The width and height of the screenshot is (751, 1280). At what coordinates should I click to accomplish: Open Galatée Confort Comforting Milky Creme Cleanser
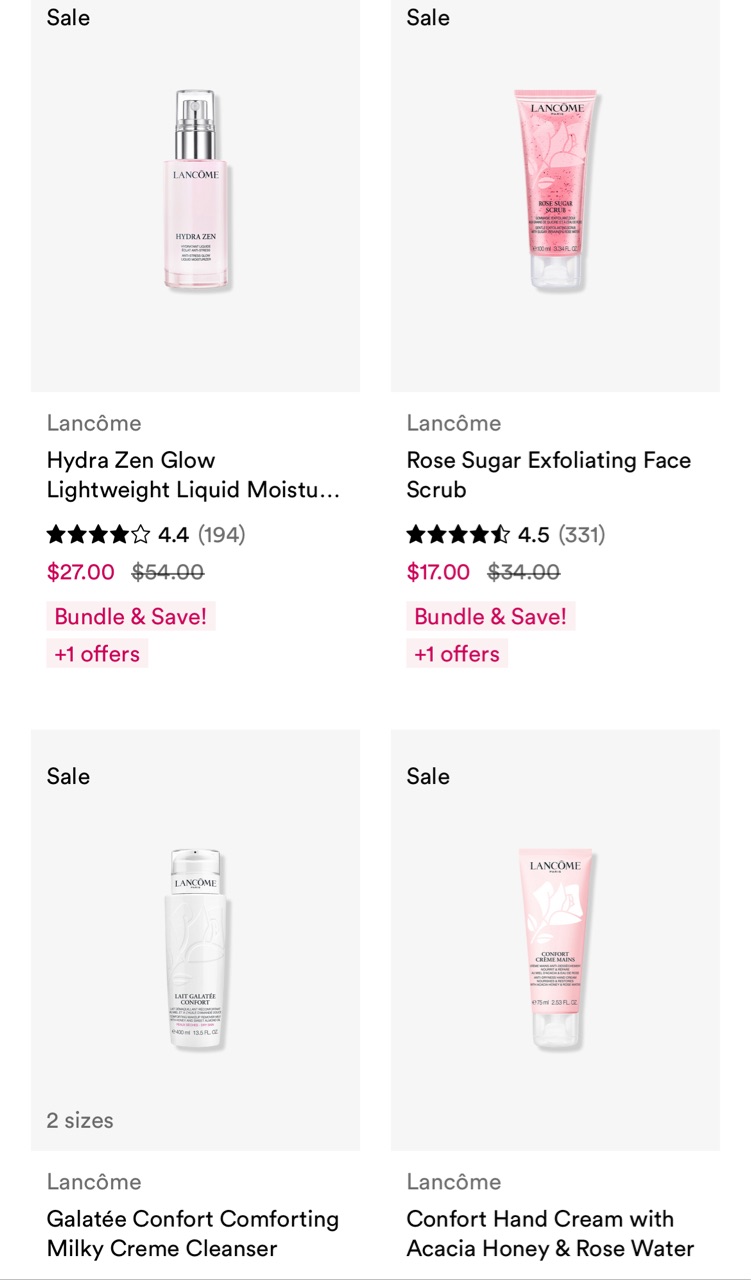click(192, 1233)
